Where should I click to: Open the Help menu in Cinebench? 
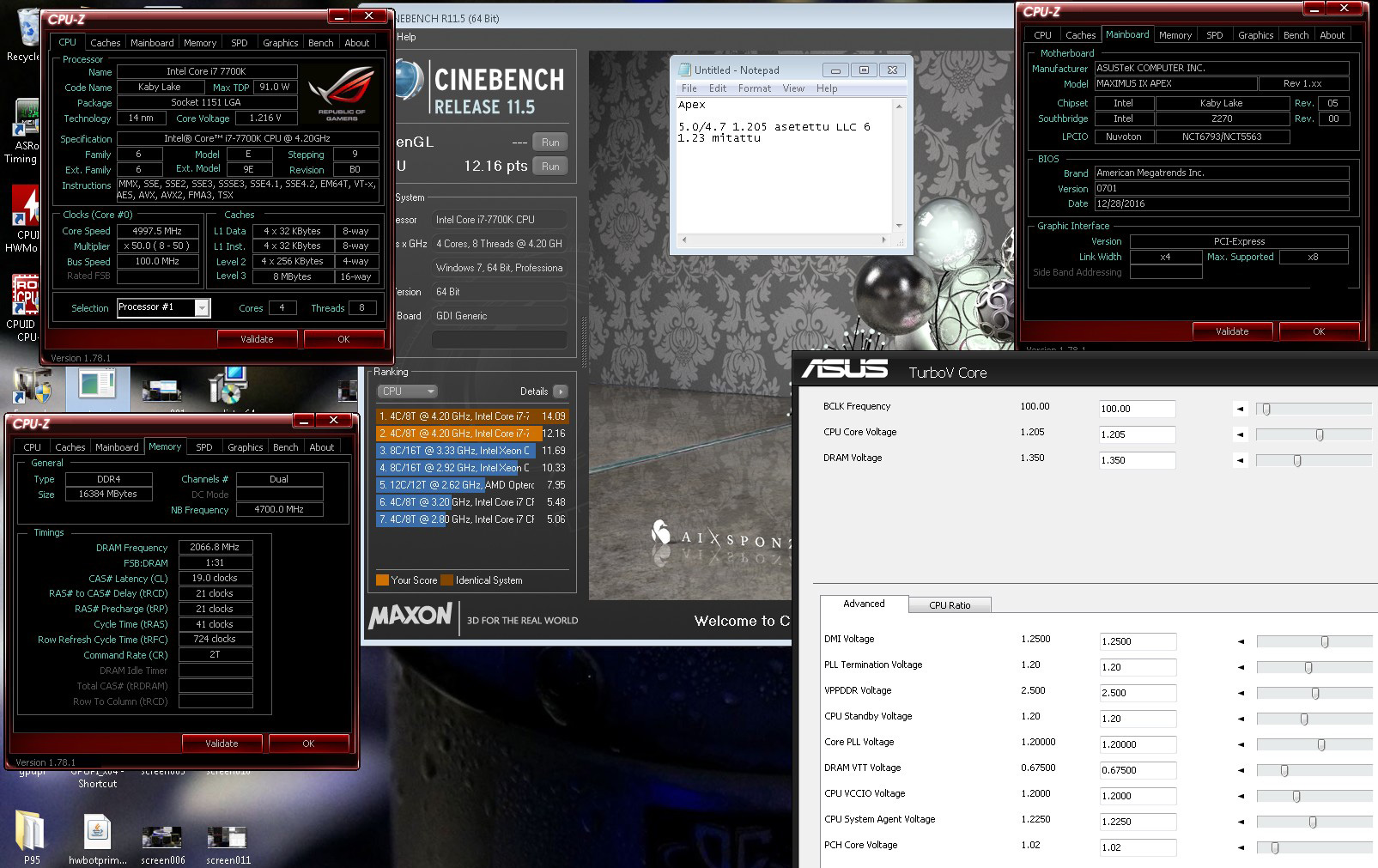click(x=406, y=37)
